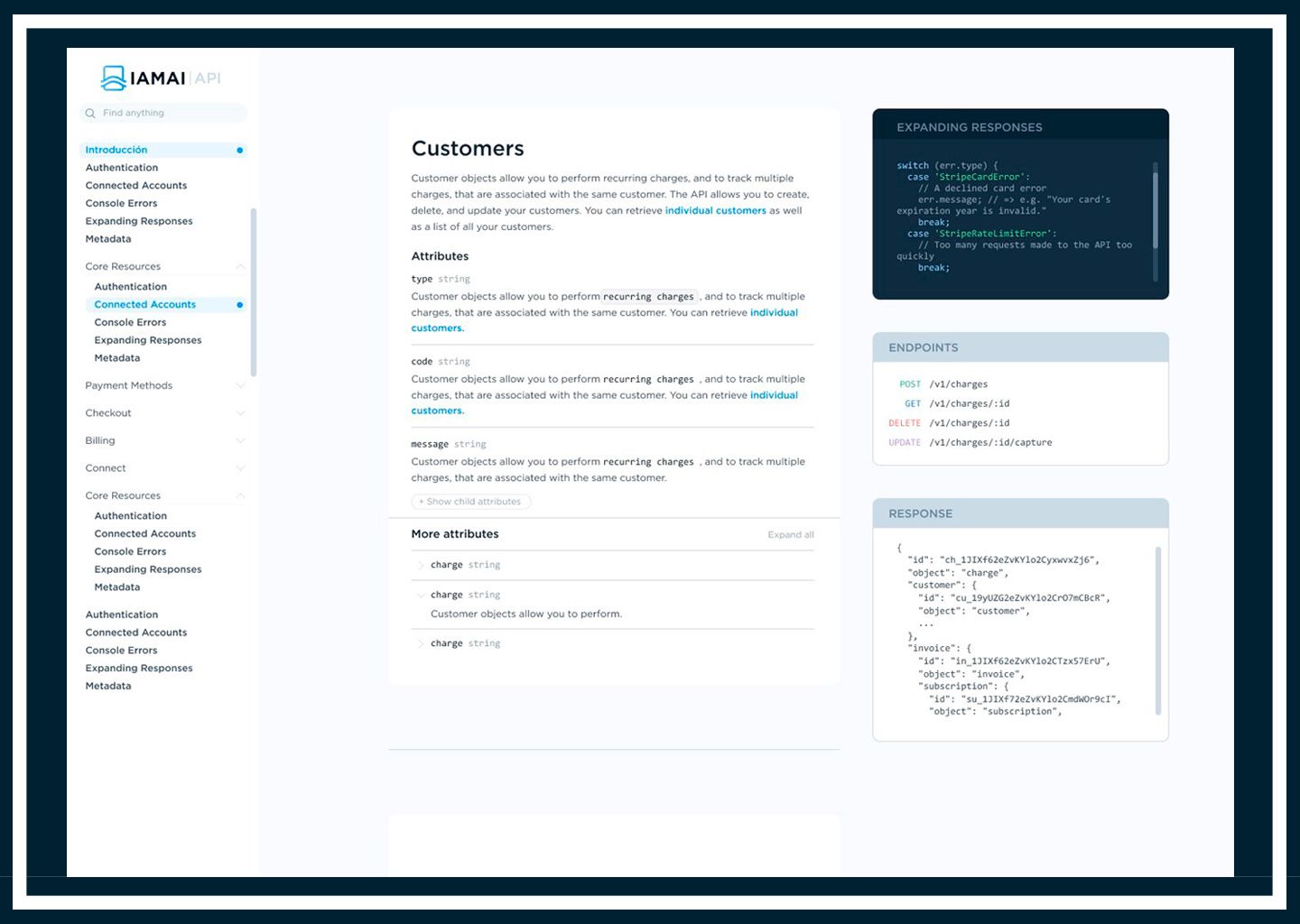Click the Response panel vertical scrollbar
The width and height of the screenshot is (1300, 924).
(1158, 630)
